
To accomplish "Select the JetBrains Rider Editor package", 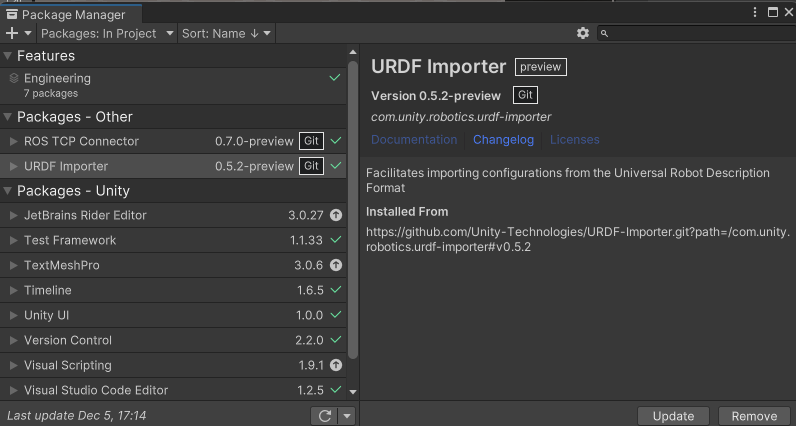I will (173, 215).
